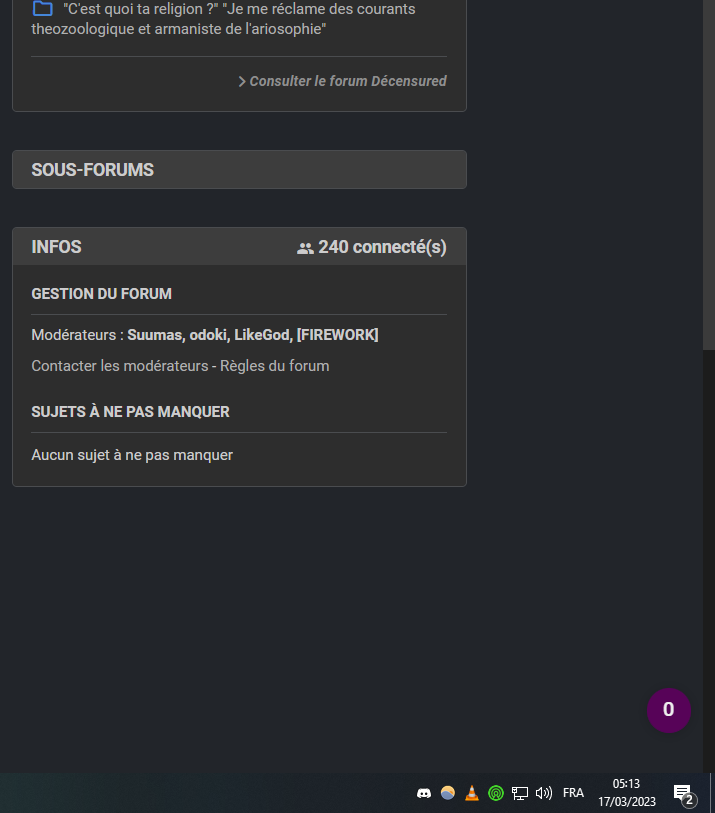
Task: Click the taskbar clock and date
Action: (x=626, y=793)
